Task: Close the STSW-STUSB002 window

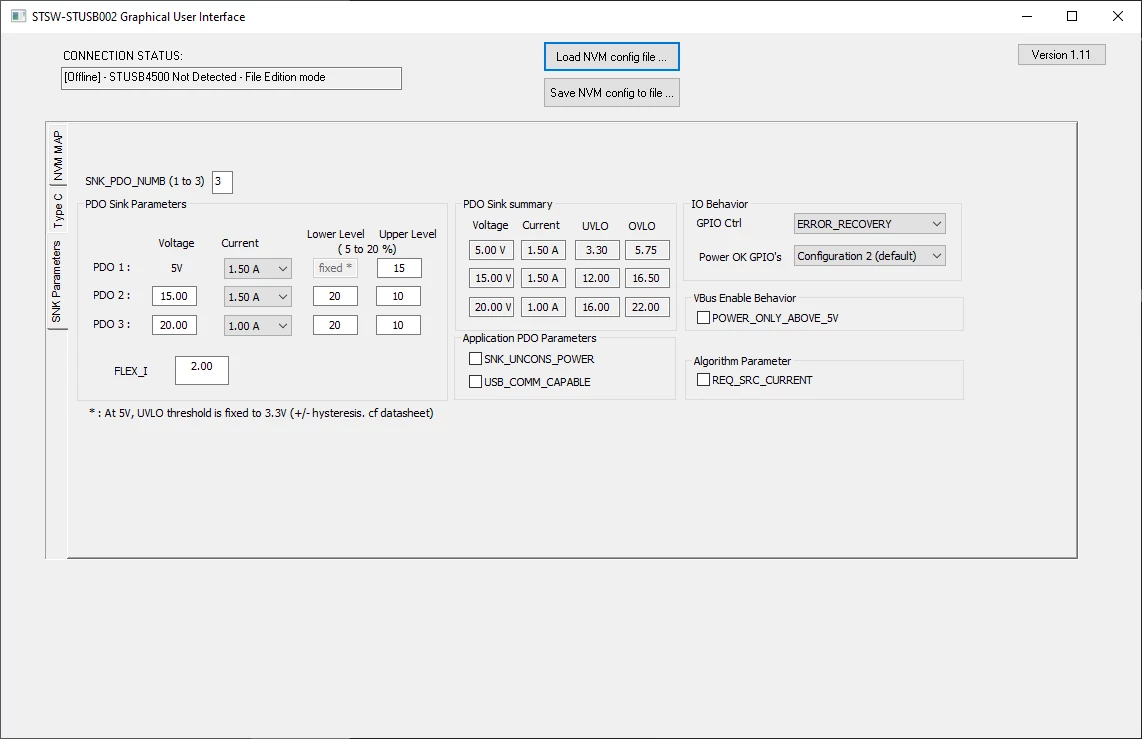Action: tap(1118, 16)
